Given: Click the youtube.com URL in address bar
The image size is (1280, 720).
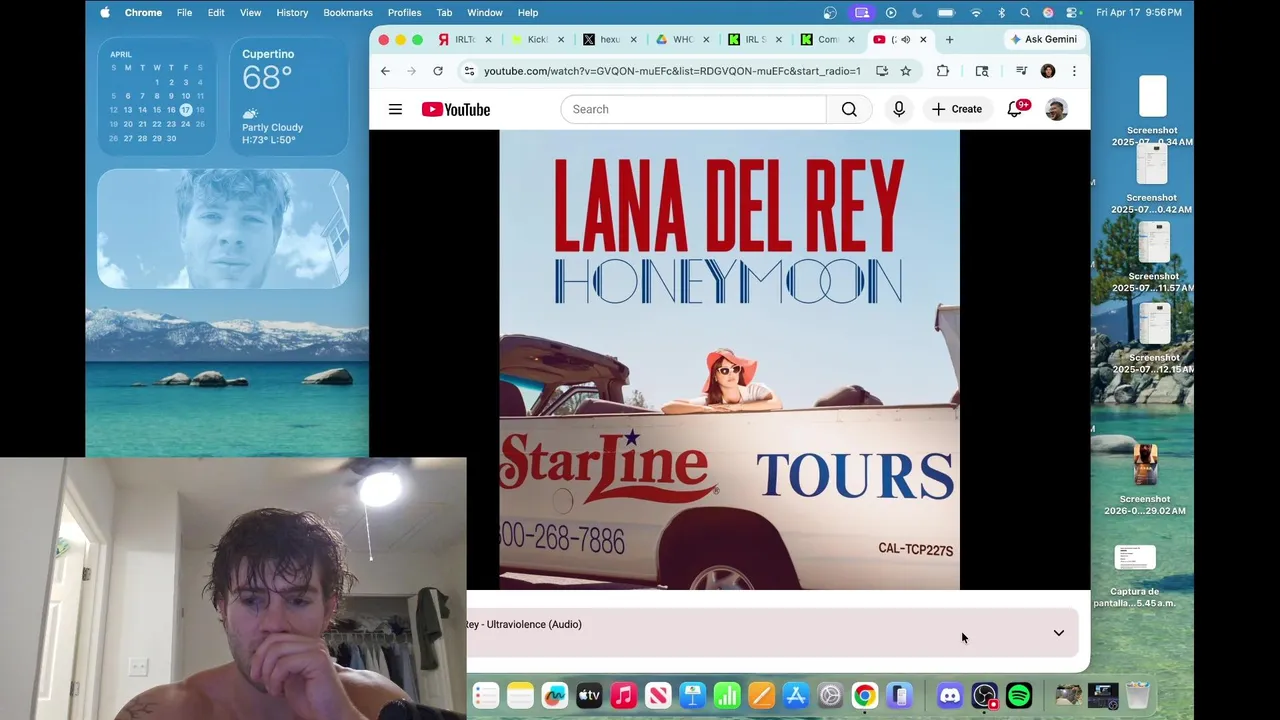Looking at the screenshot, I should click(x=672, y=71).
